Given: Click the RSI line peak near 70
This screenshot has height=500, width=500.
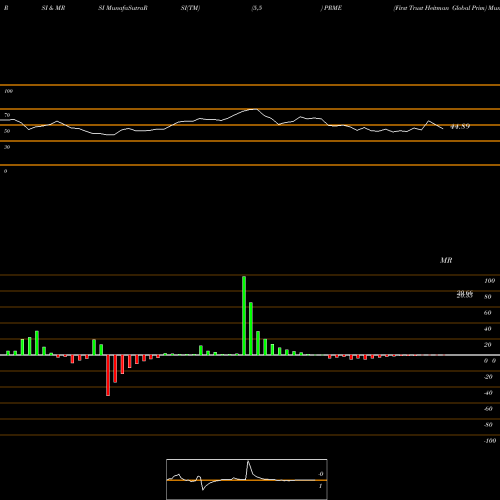Looking at the screenshot, I should click(x=255, y=109).
